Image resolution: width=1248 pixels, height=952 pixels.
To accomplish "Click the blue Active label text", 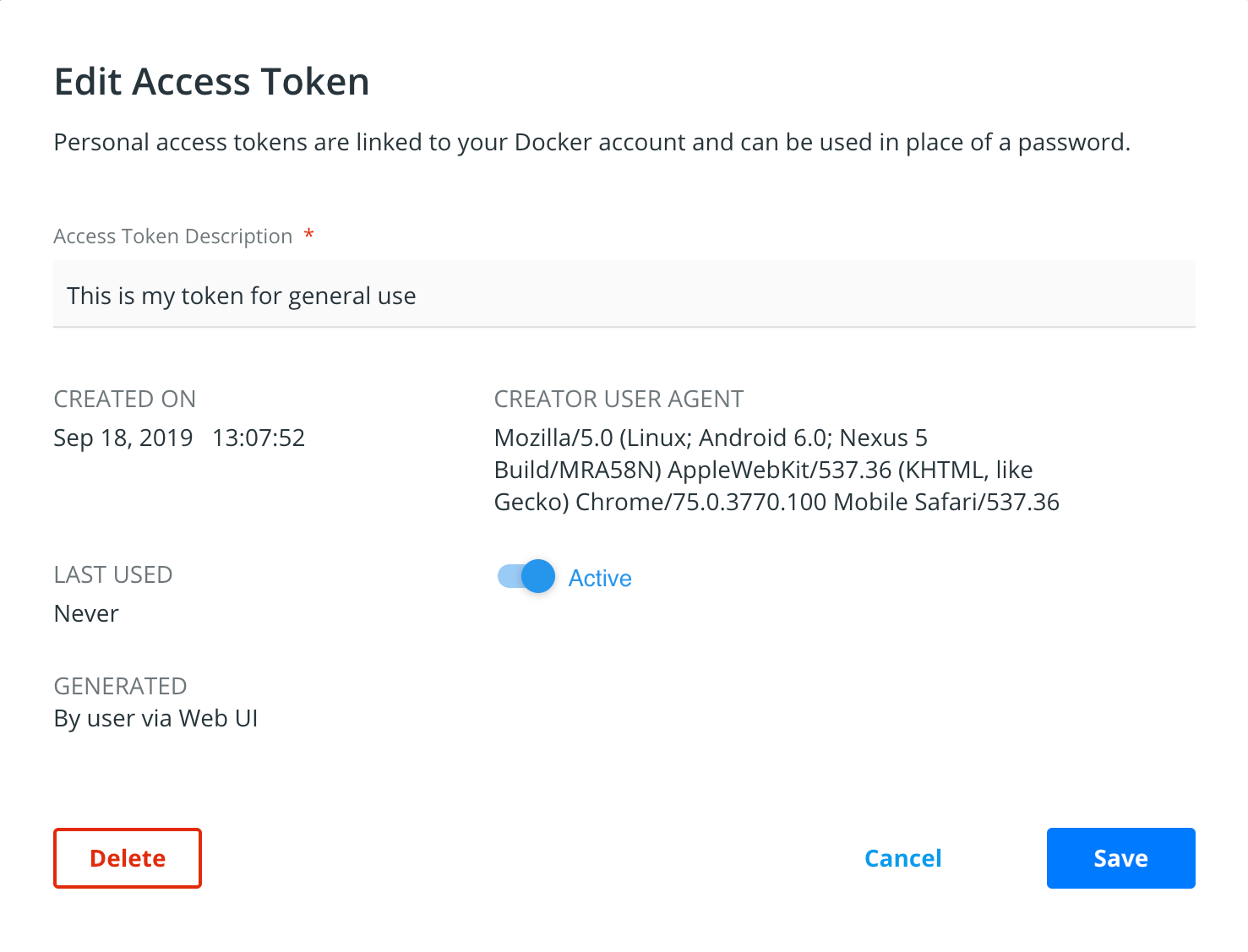I will (600, 578).
